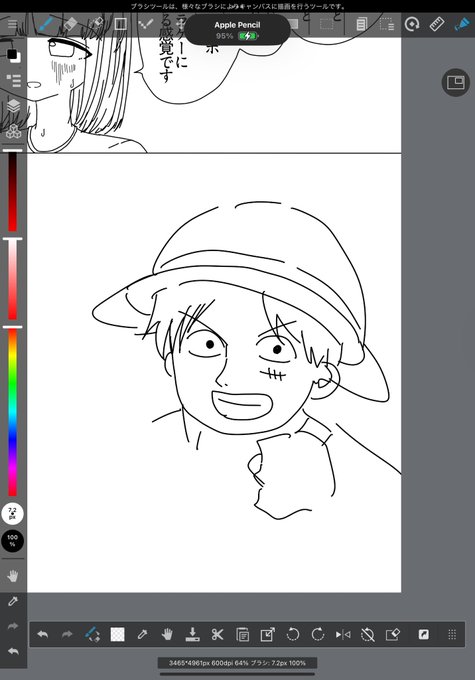Tap the save download icon
The image size is (475, 680).
[x=192, y=634]
